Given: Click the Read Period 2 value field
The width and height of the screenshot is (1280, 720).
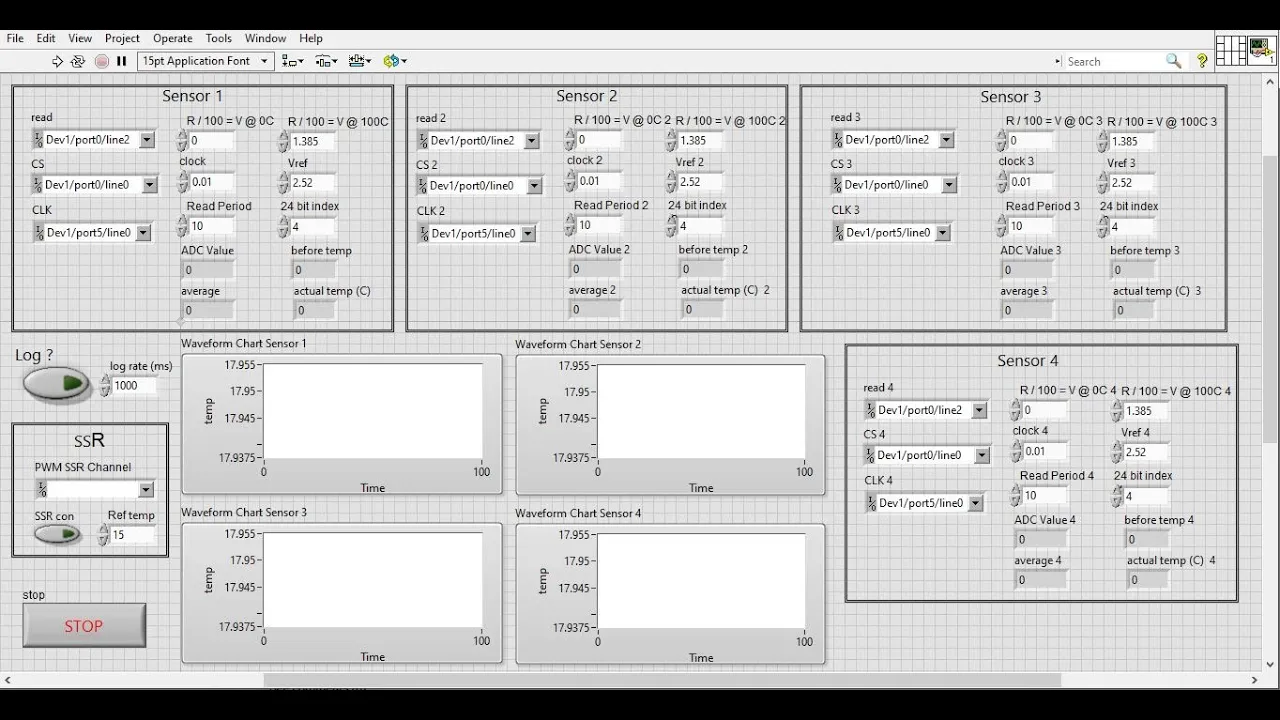Looking at the screenshot, I should click(599, 225).
